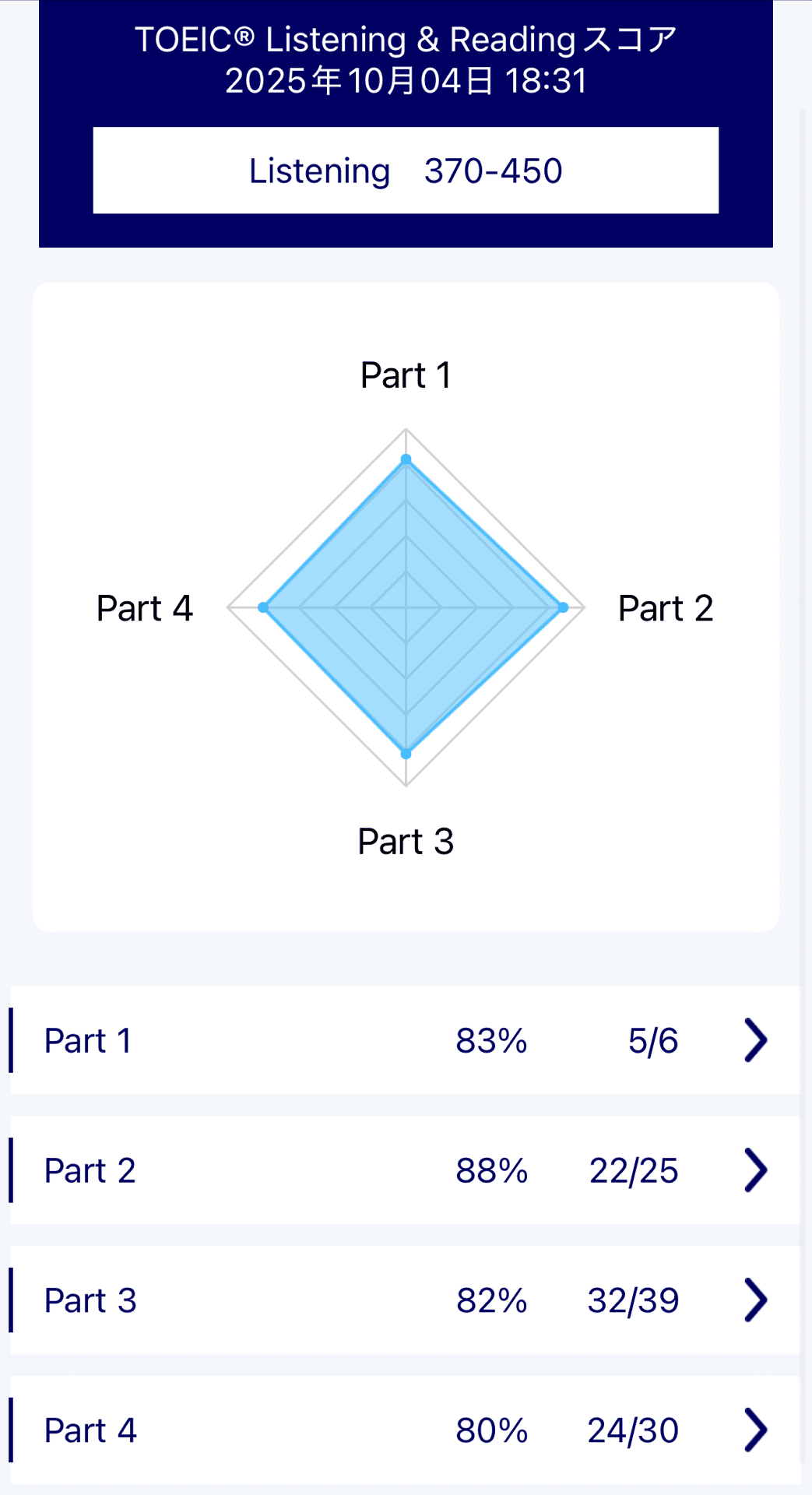812x1495 pixels.
Task: Click the Part 2 axis label on chart
Action: click(666, 608)
